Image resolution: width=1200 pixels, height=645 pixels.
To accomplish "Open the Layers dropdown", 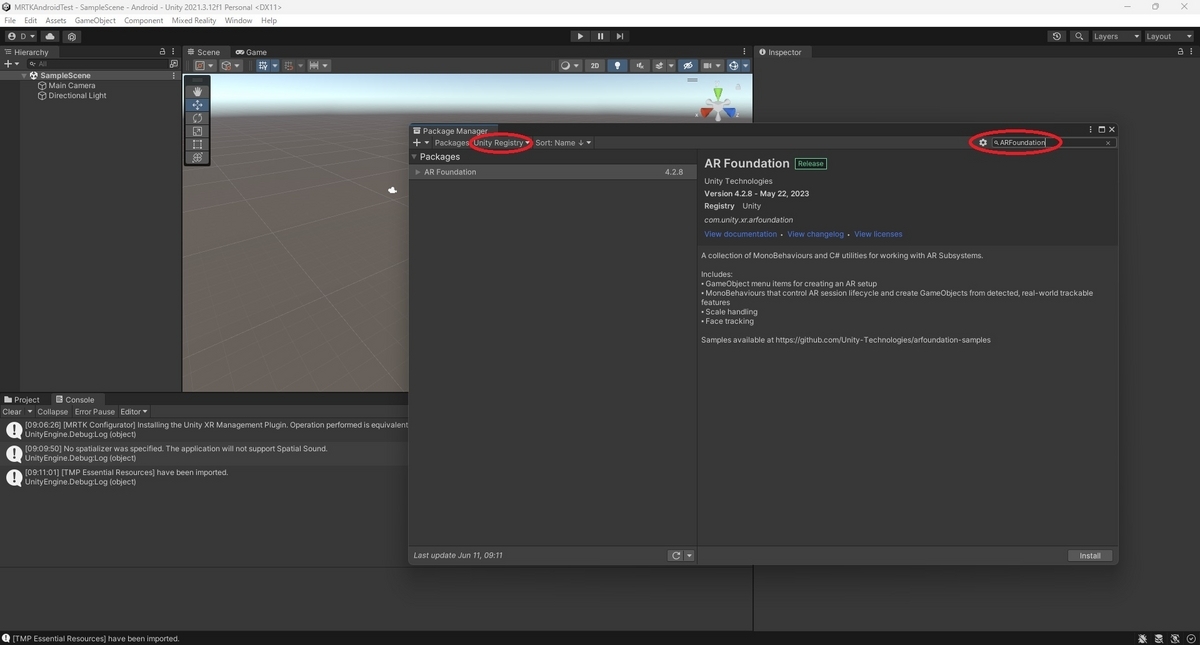I will point(1115,36).
